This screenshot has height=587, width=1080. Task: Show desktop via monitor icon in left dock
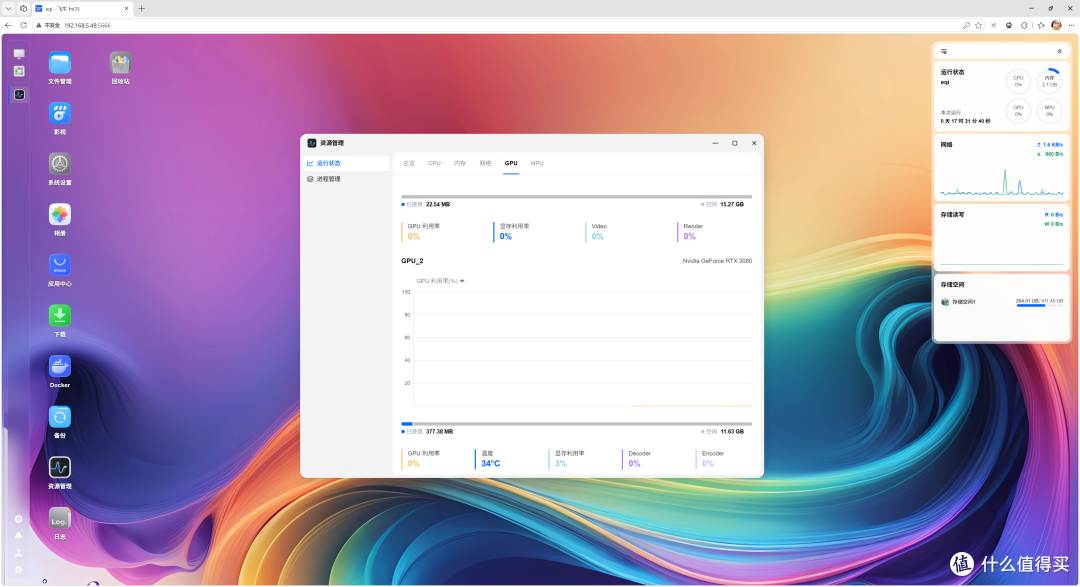pos(19,54)
